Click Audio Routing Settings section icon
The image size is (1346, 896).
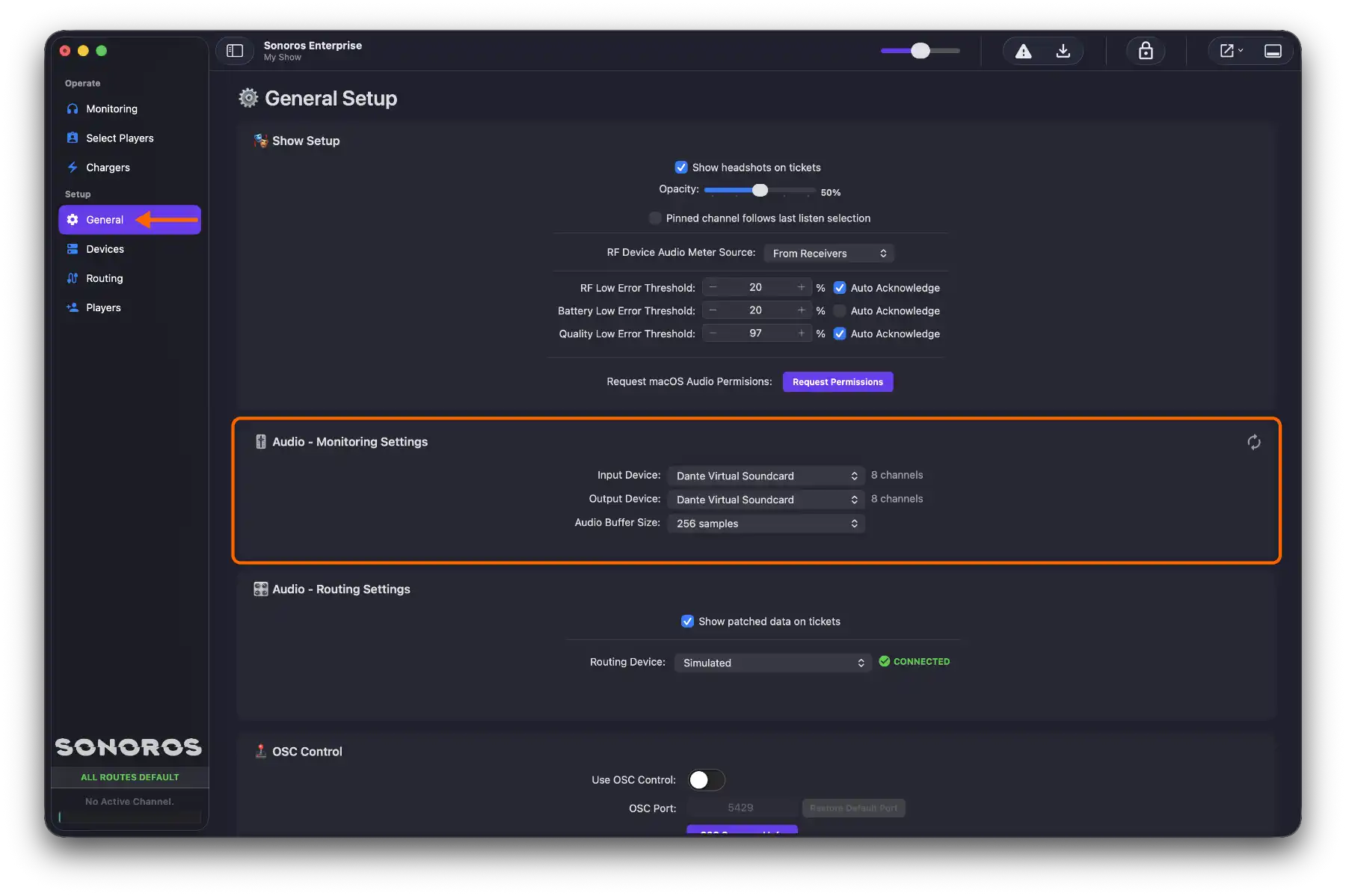coord(260,589)
